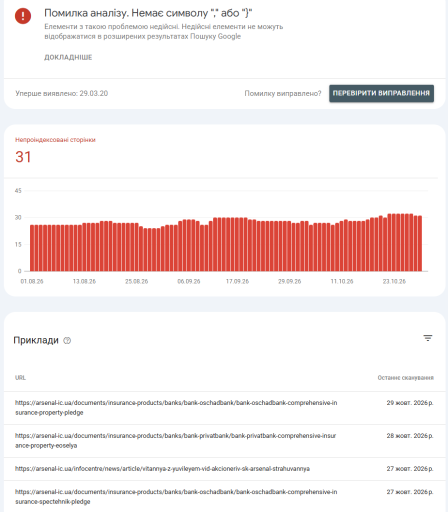Screen dimensions: 448x512
Task: Click chart x-axis label 11.10.26
Action: (x=342, y=281)
